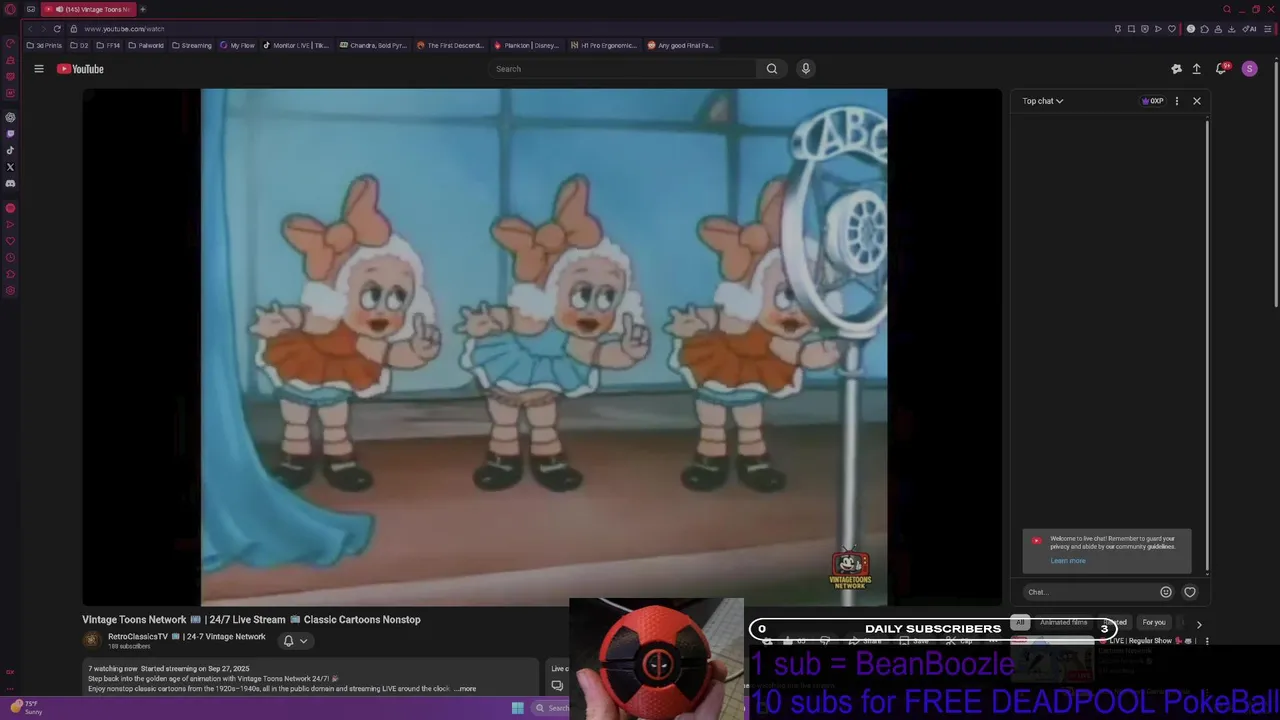Click the 0XP crown badge in chat

(1153, 101)
